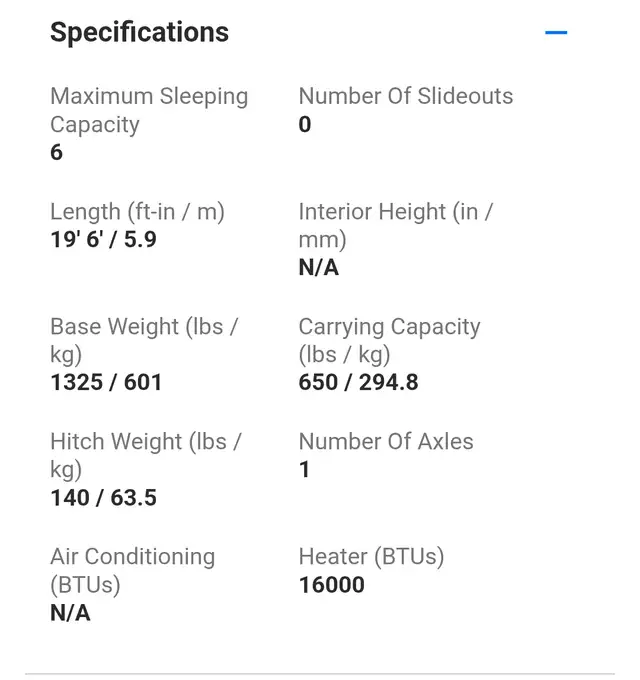Click the carrying capacity value 650 / 294.8
640x680 pixels.
coord(358,382)
